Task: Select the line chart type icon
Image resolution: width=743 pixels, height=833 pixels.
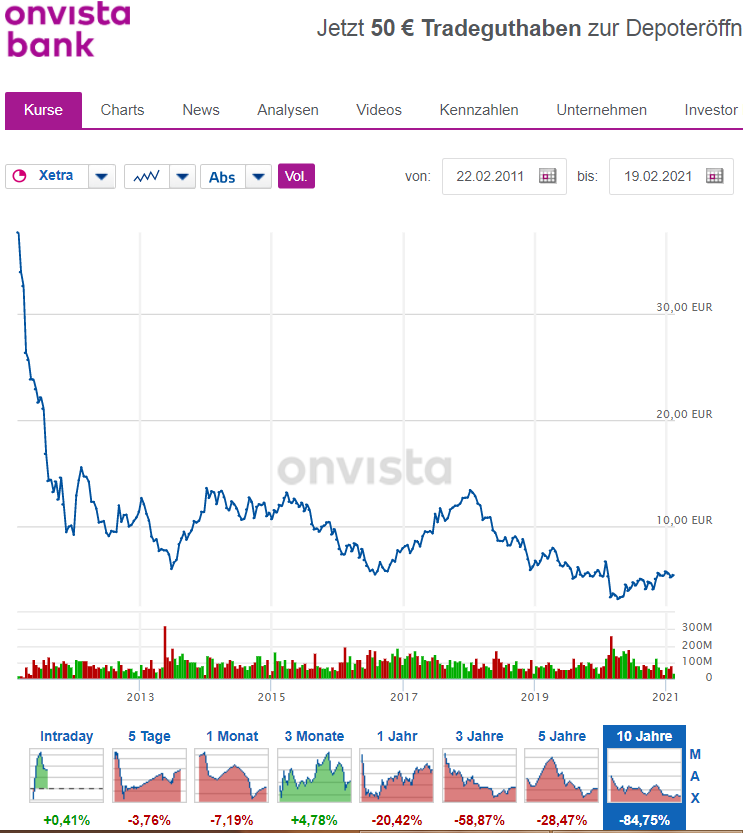Action: (x=146, y=176)
